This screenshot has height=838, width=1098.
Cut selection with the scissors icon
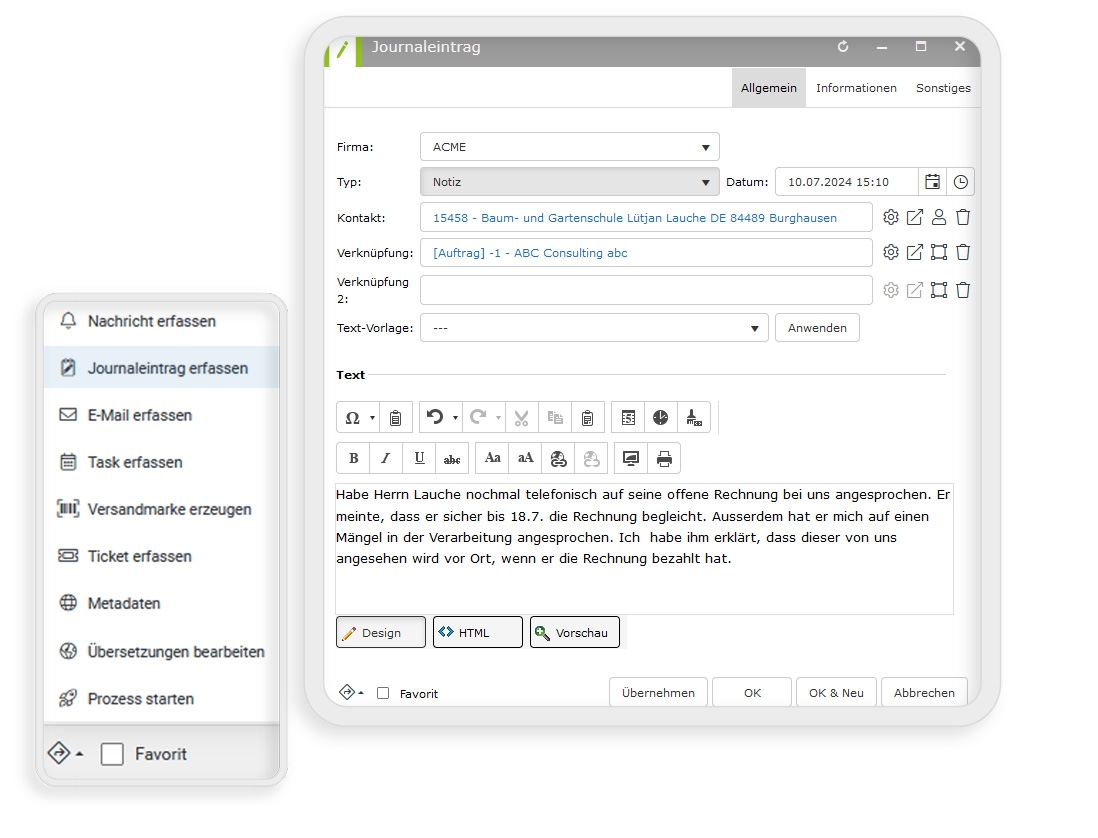tap(521, 418)
